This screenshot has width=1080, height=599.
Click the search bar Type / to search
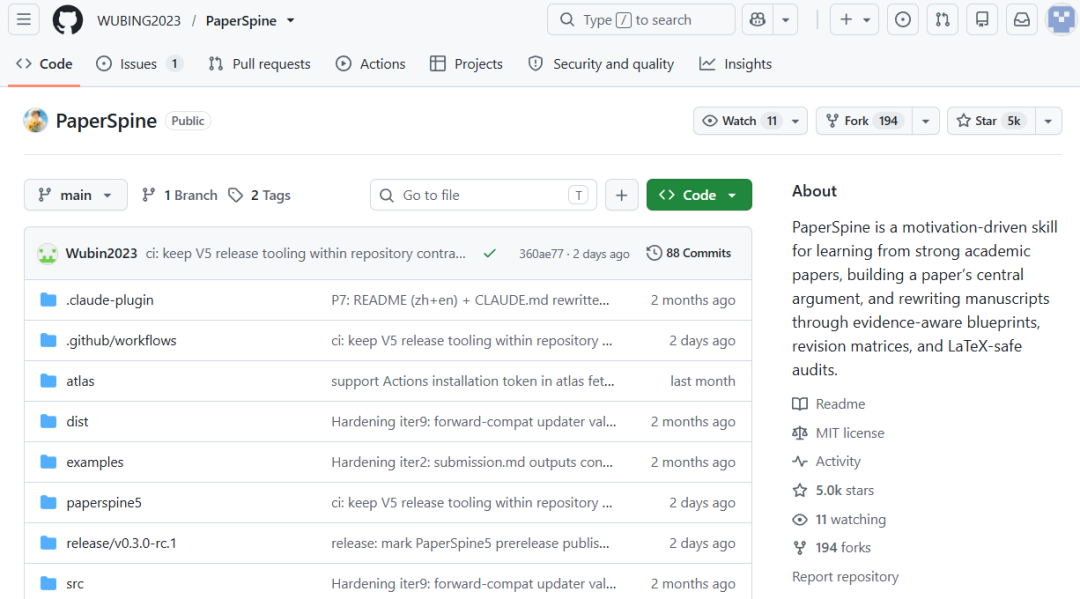(x=641, y=20)
